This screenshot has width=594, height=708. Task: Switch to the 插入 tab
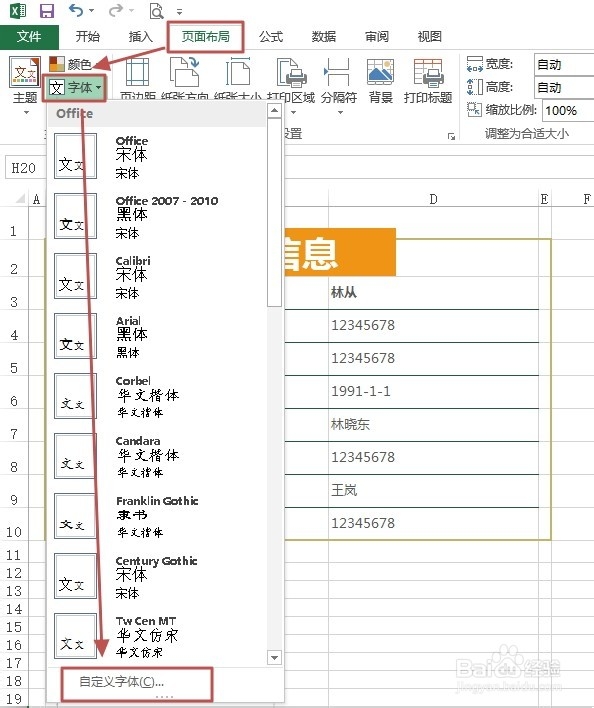pyautogui.click(x=140, y=37)
